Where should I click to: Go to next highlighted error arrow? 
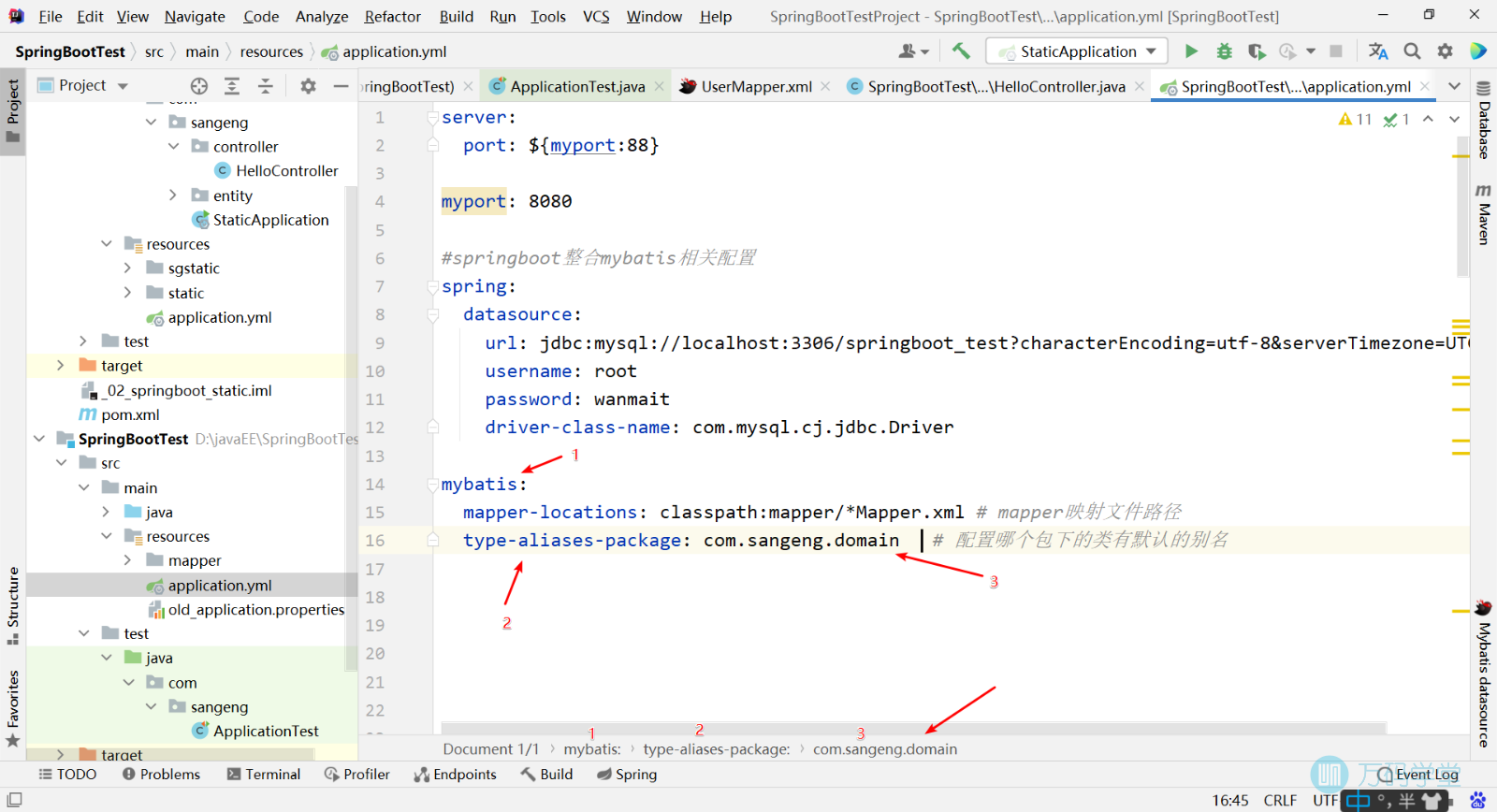click(x=1454, y=119)
